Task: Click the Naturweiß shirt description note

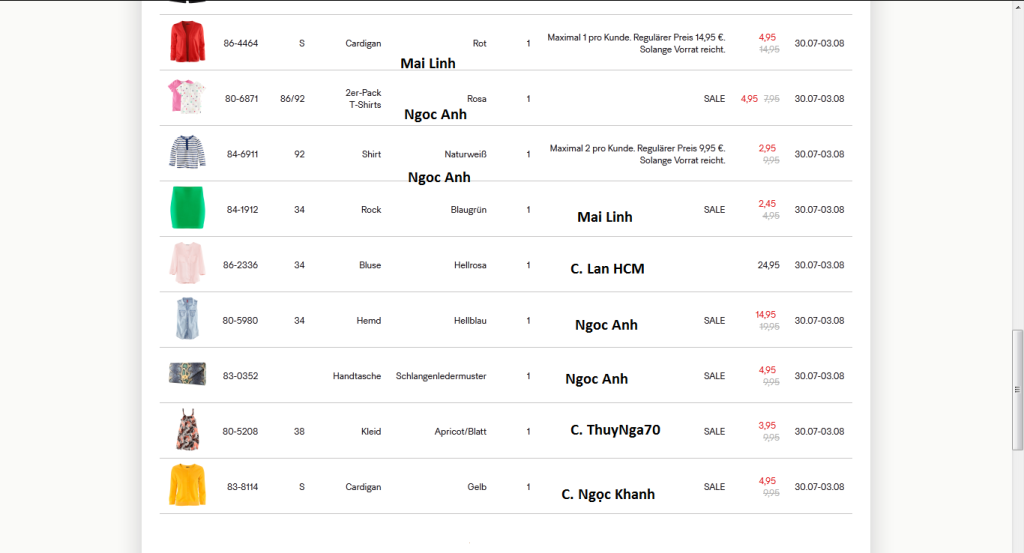Action: click(x=637, y=154)
